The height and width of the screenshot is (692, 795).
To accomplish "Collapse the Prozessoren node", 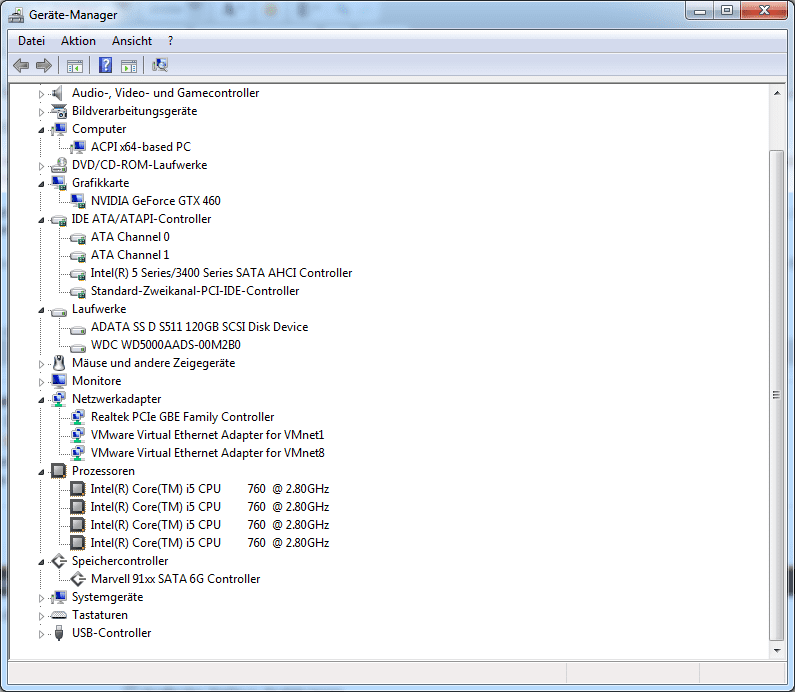I will pyautogui.click(x=41, y=472).
